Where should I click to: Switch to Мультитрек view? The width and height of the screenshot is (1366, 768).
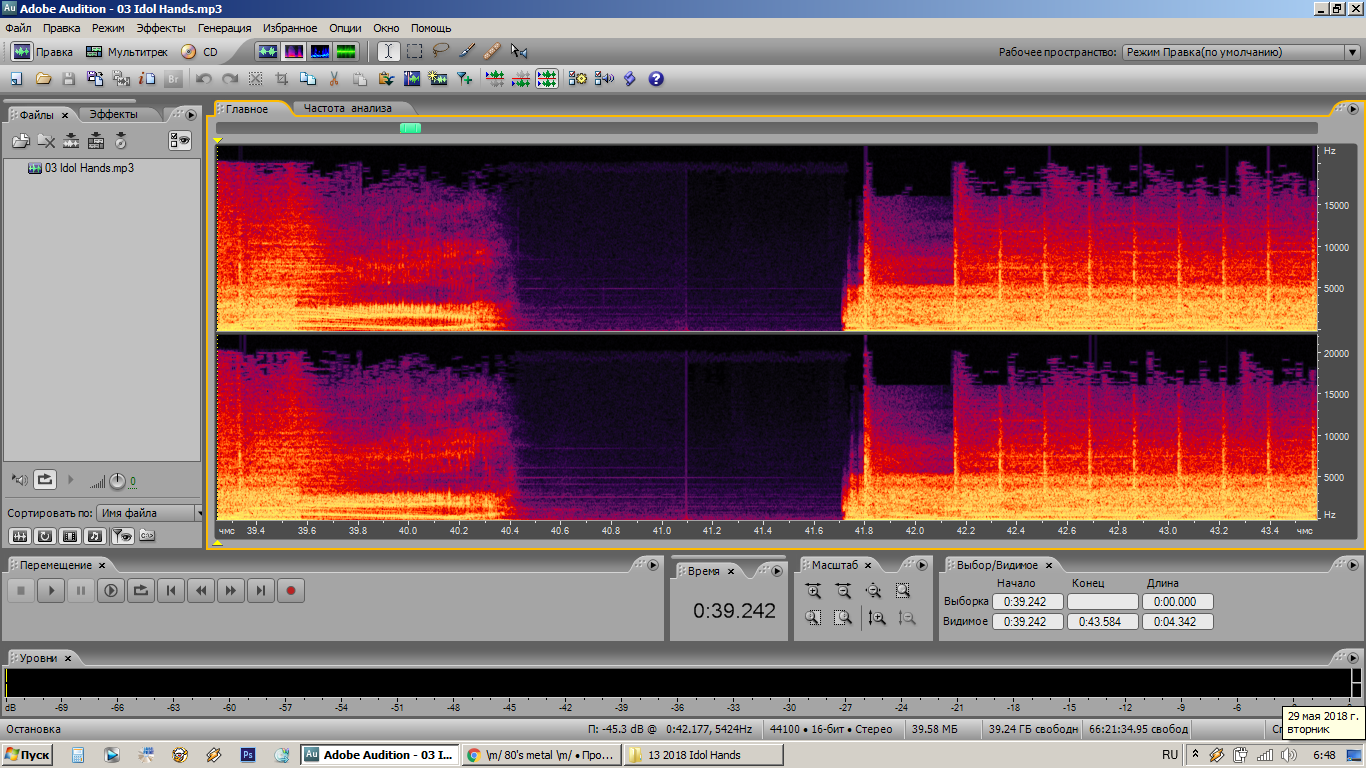pos(126,52)
